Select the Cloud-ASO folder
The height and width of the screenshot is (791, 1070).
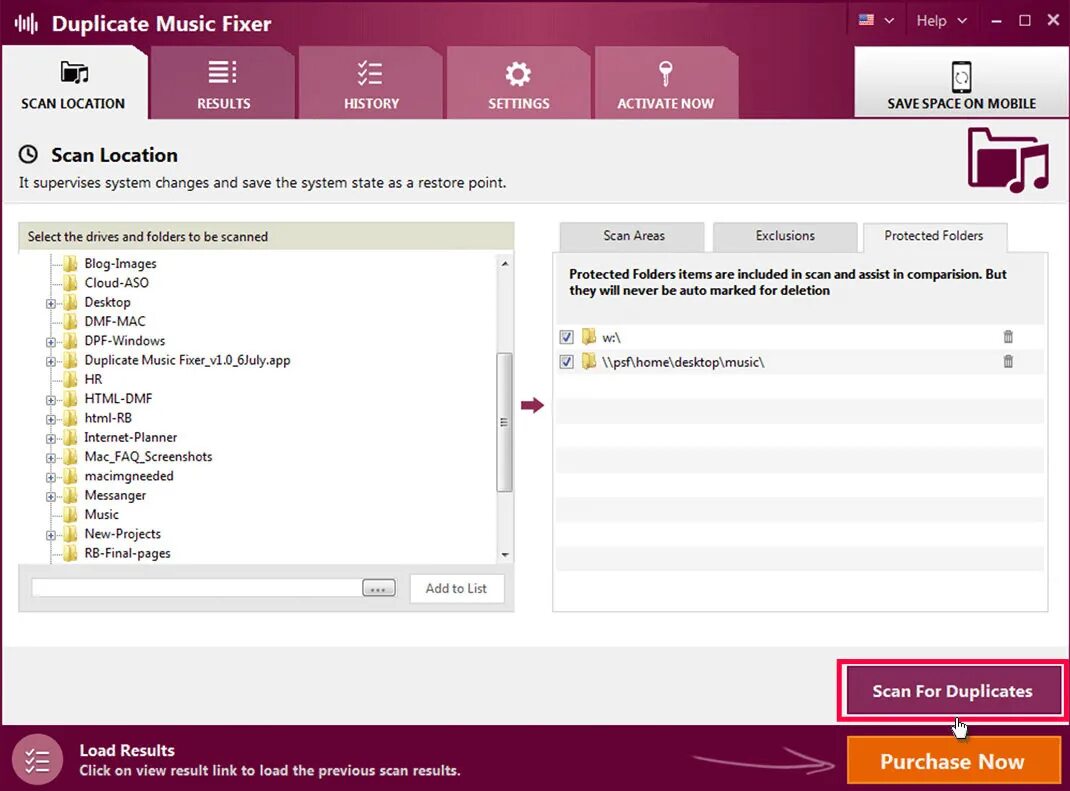[x=116, y=283]
